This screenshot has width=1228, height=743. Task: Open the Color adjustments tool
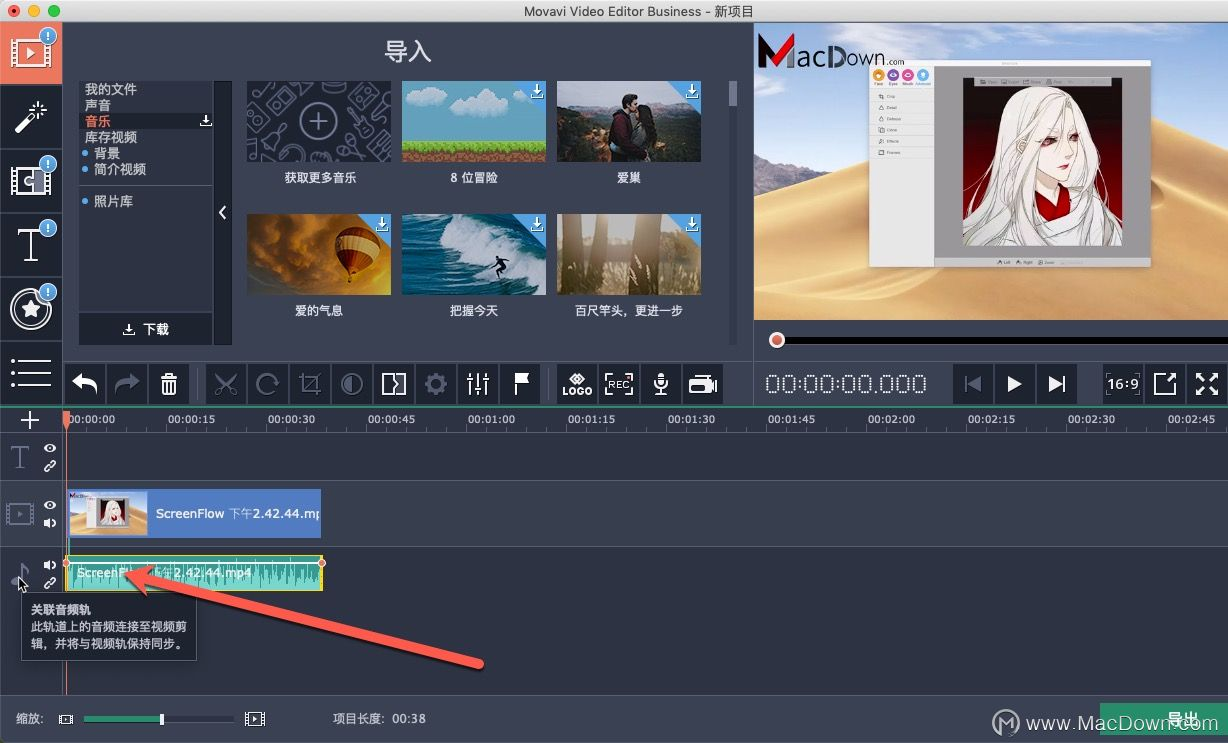coord(352,383)
